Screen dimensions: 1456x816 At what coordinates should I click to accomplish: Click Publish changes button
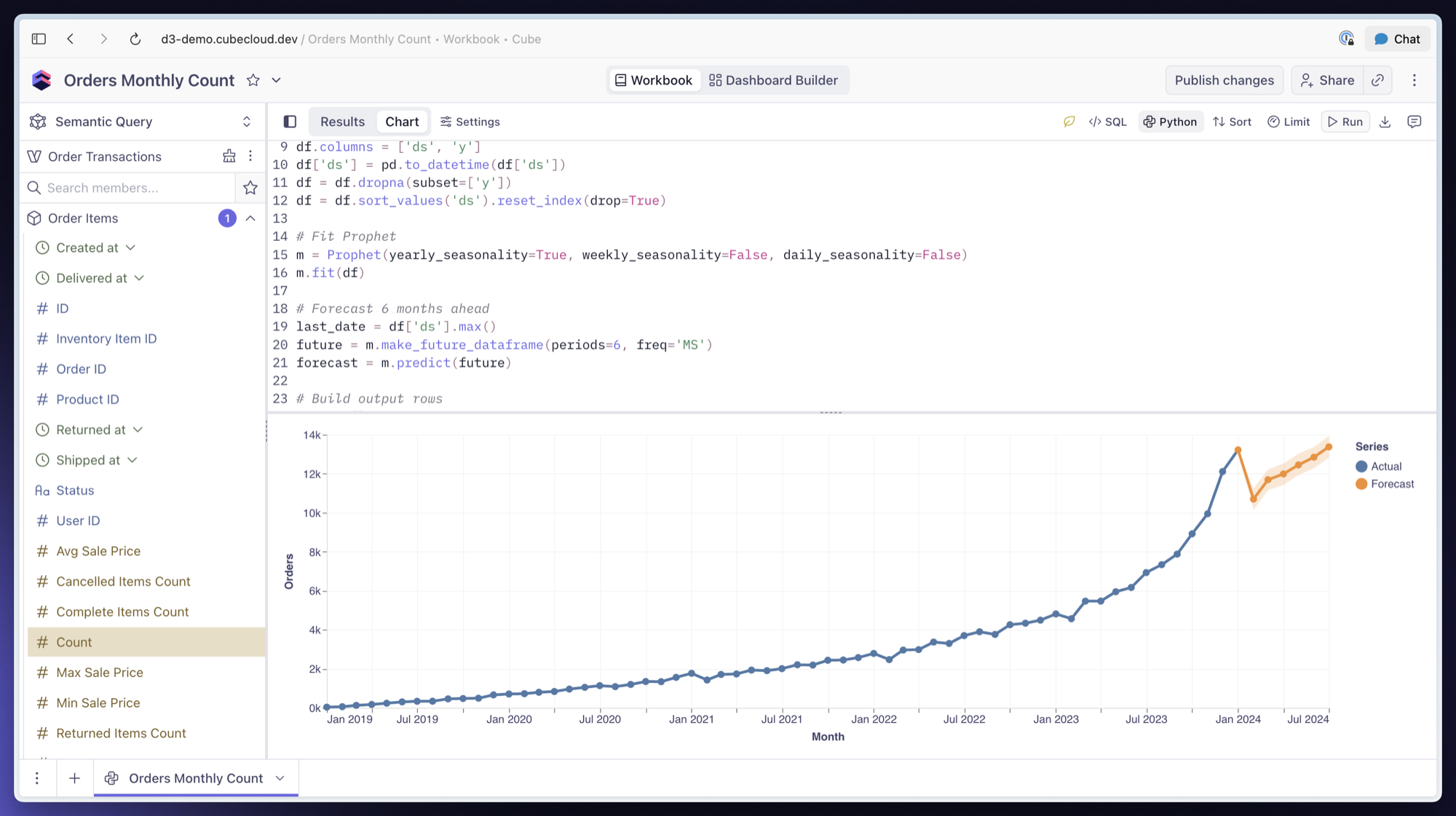pos(1224,80)
